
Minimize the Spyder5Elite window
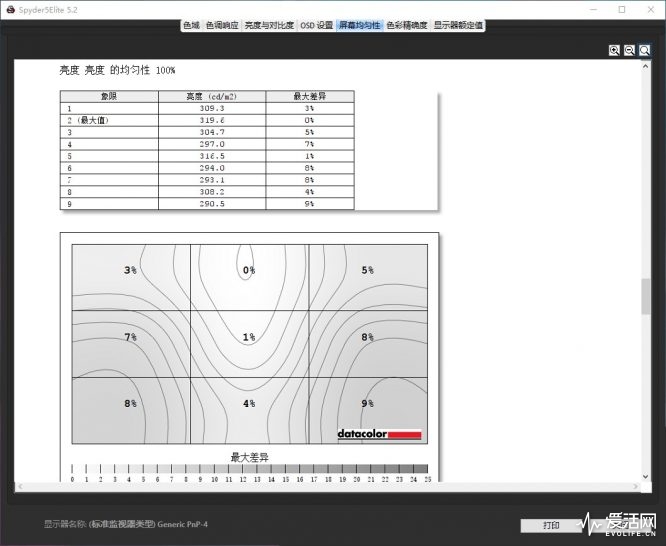(594, 9)
